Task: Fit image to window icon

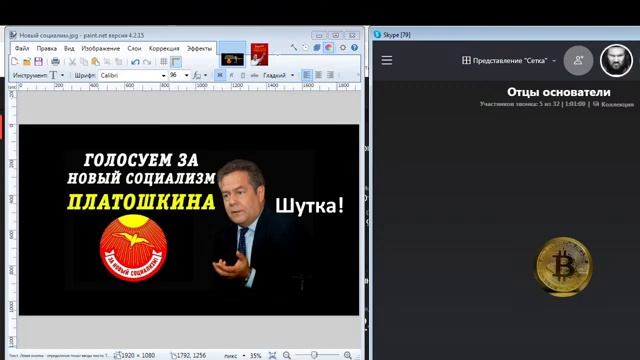Action: pyautogui.click(x=272, y=356)
